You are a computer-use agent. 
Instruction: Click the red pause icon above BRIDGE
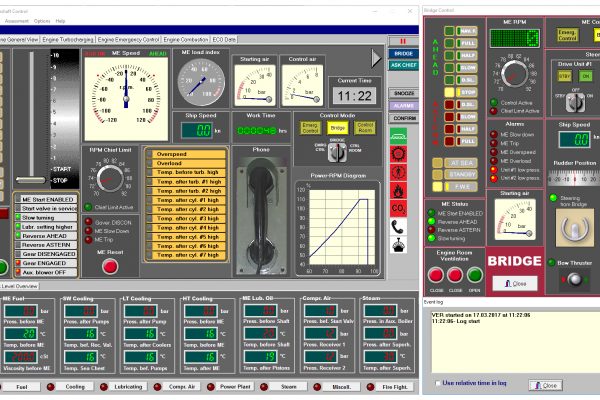click(403, 41)
